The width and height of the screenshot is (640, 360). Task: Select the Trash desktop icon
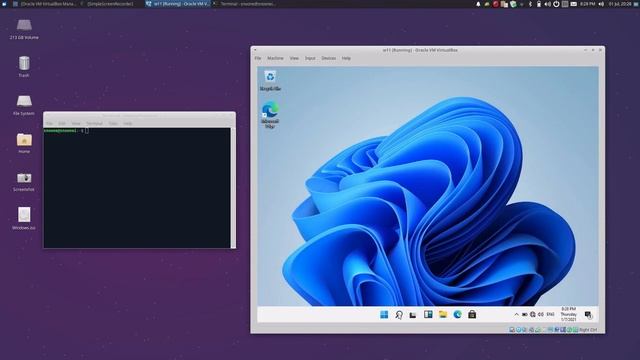24,67
